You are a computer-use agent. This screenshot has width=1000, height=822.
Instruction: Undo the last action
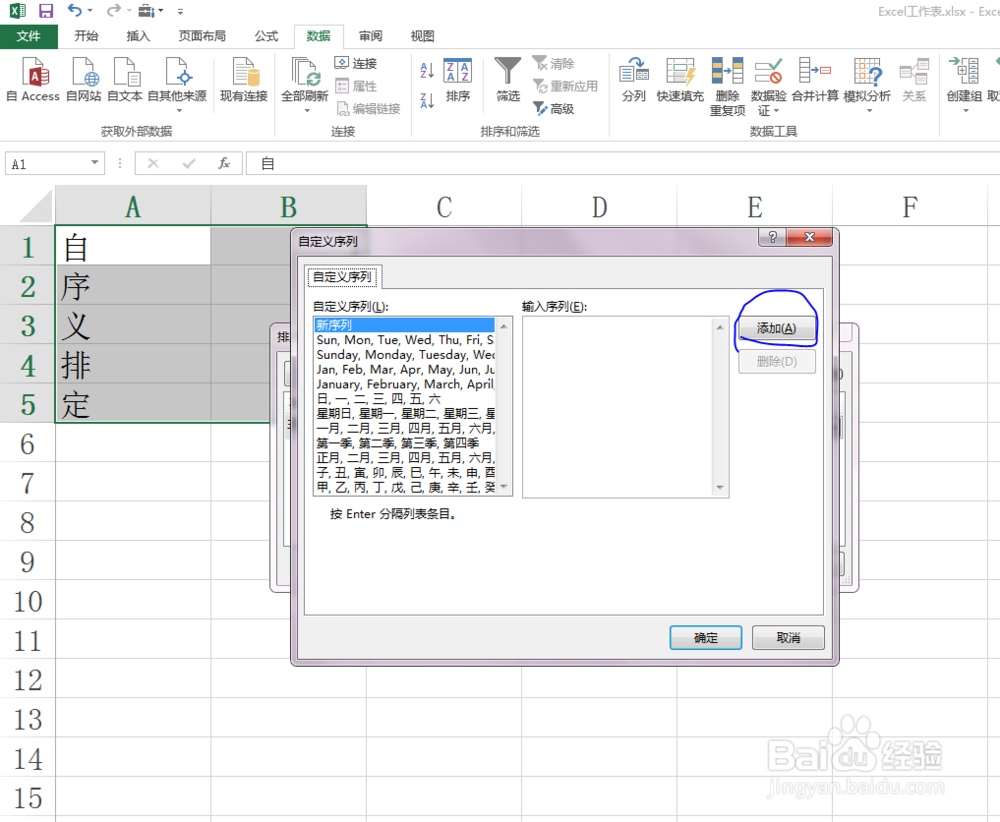tap(75, 10)
